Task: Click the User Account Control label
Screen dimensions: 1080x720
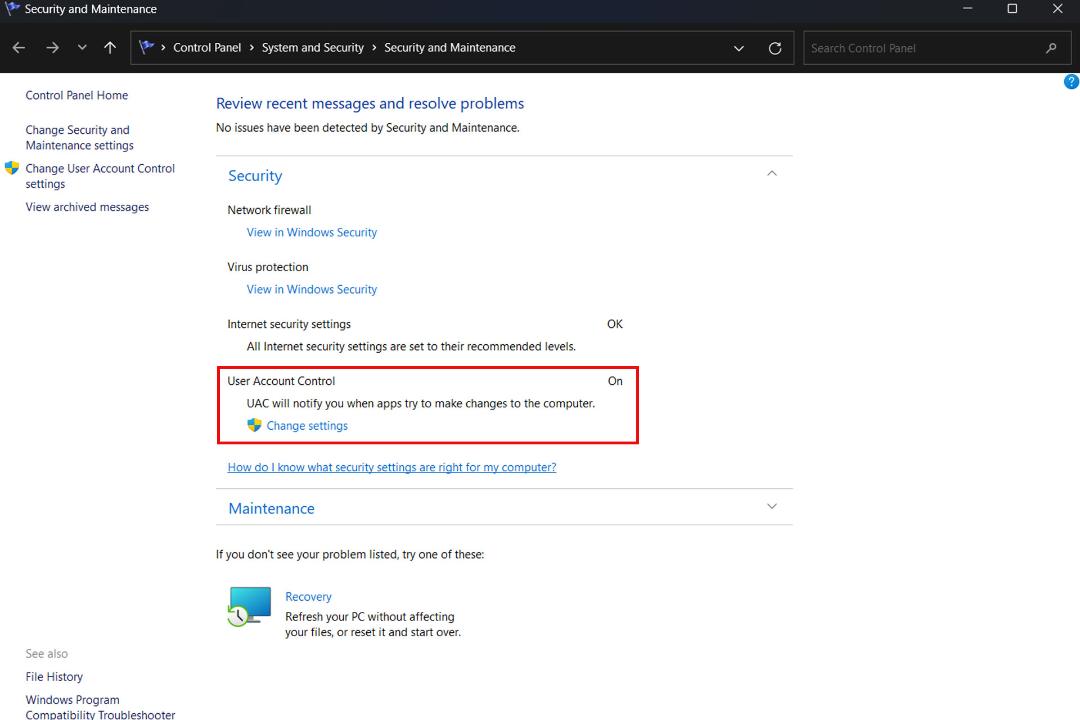Action: [281, 381]
